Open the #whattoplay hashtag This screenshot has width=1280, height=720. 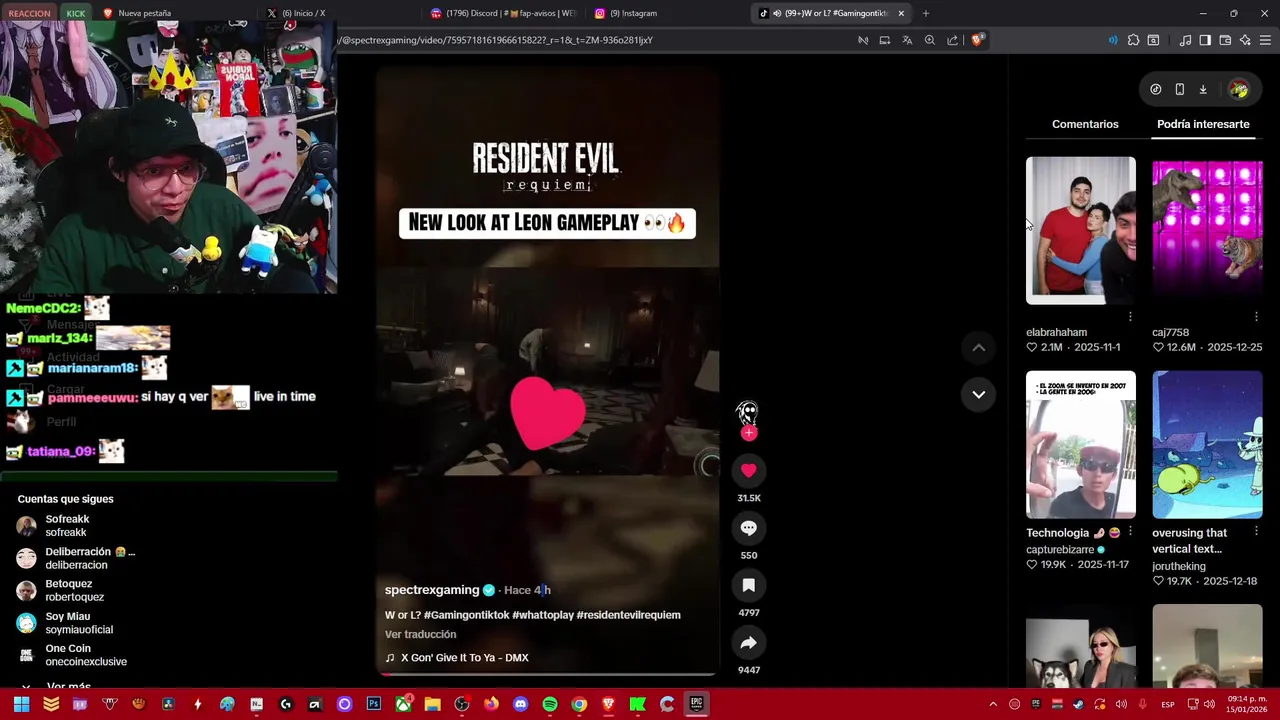coord(542,615)
